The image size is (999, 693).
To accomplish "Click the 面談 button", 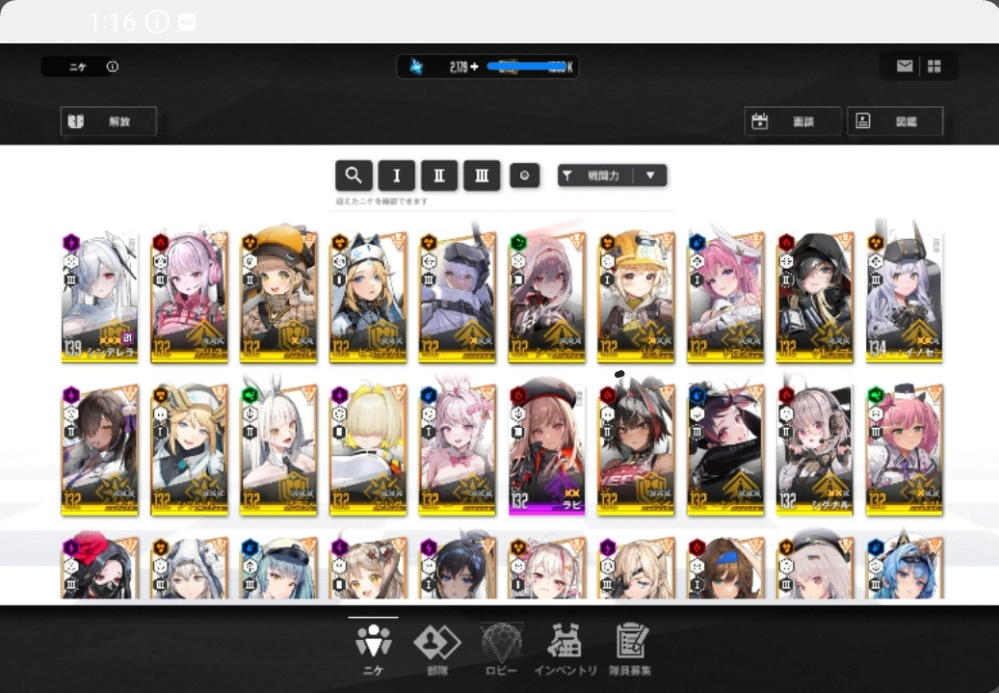I will coord(792,121).
